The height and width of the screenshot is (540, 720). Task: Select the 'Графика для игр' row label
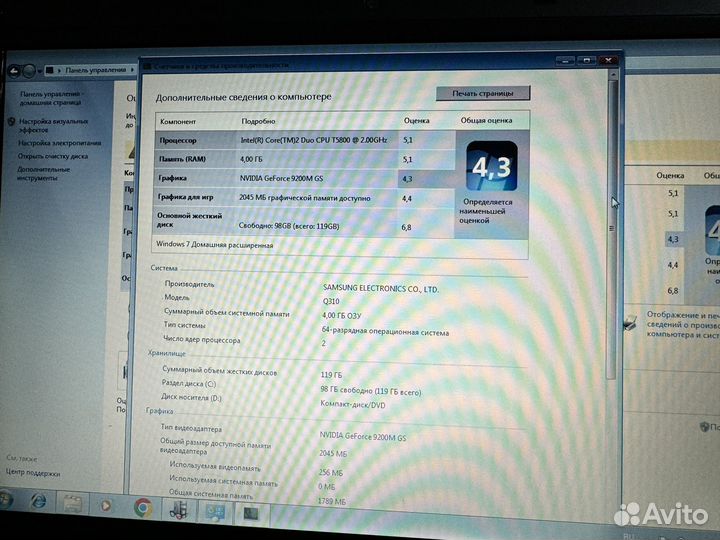click(186, 197)
